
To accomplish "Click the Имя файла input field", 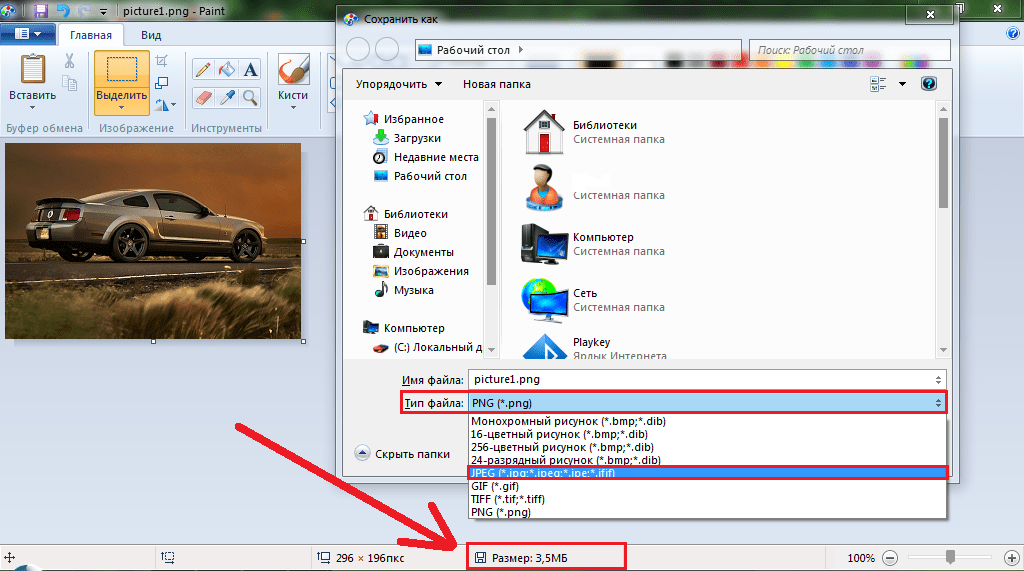I will pyautogui.click(x=707, y=380).
